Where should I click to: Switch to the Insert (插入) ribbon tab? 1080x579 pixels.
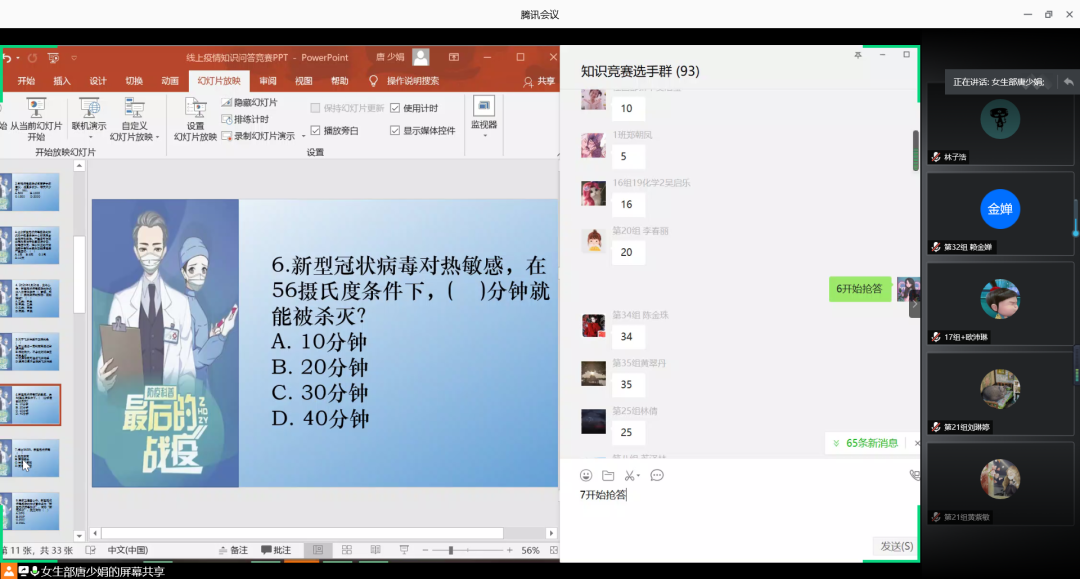click(62, 81)
